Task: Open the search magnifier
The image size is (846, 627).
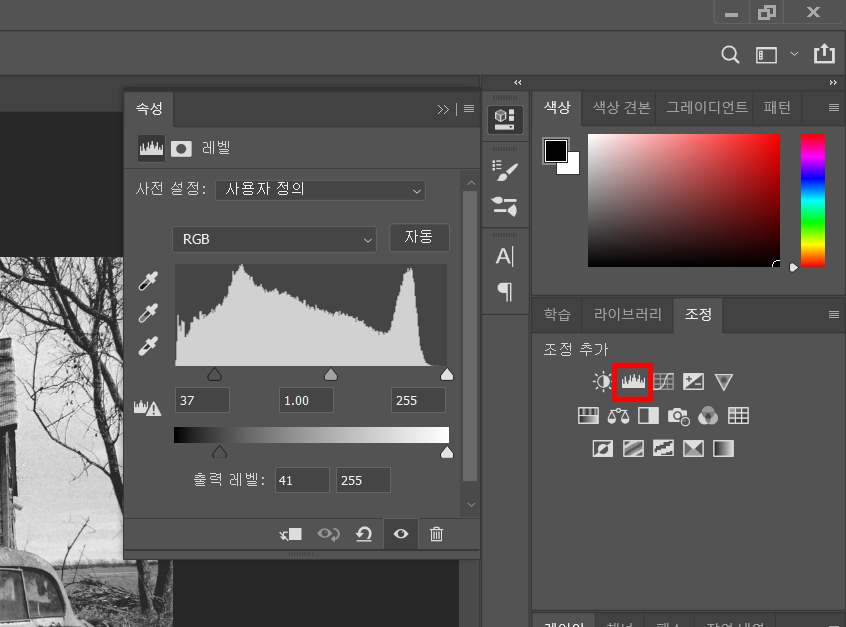Action: [730, 54]
